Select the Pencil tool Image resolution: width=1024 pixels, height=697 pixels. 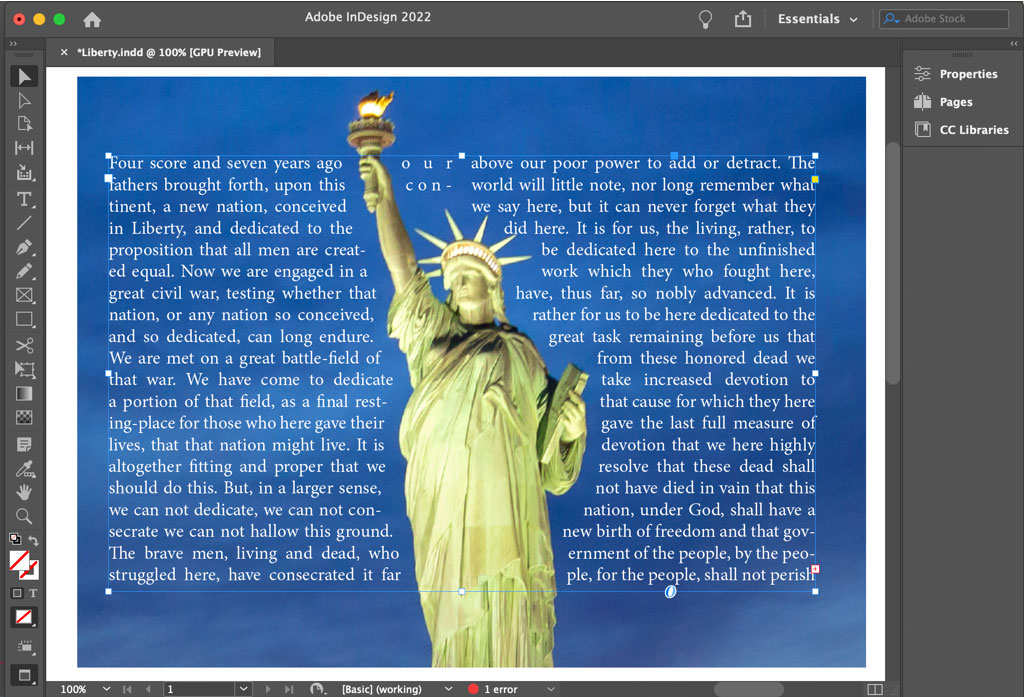point(24,271)
